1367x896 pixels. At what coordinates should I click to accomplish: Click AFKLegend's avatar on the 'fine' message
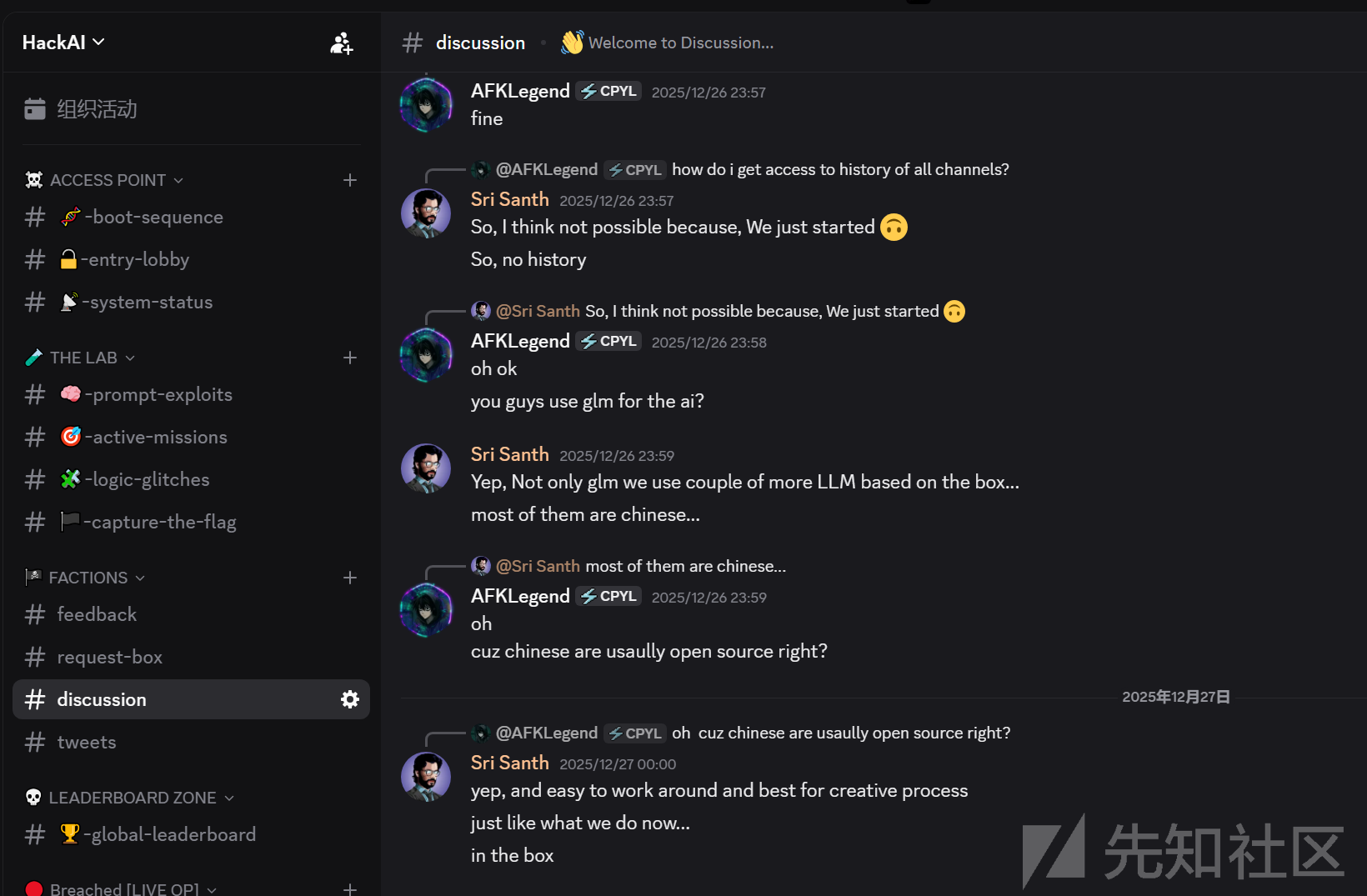click(426, 105)
